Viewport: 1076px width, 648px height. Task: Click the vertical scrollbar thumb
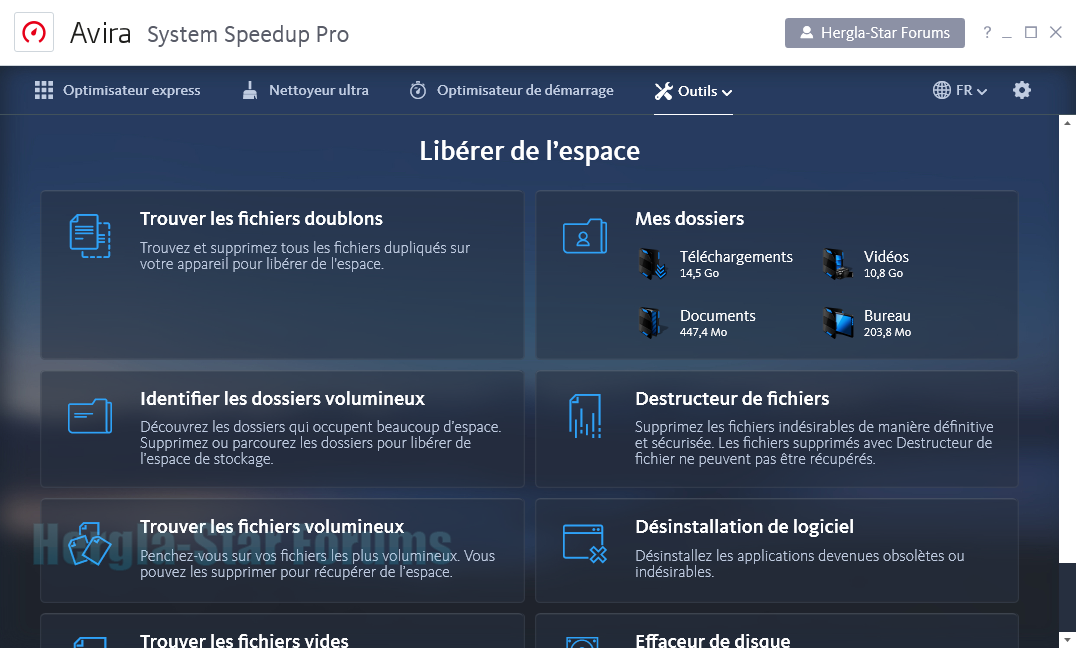pos(1067,347)
